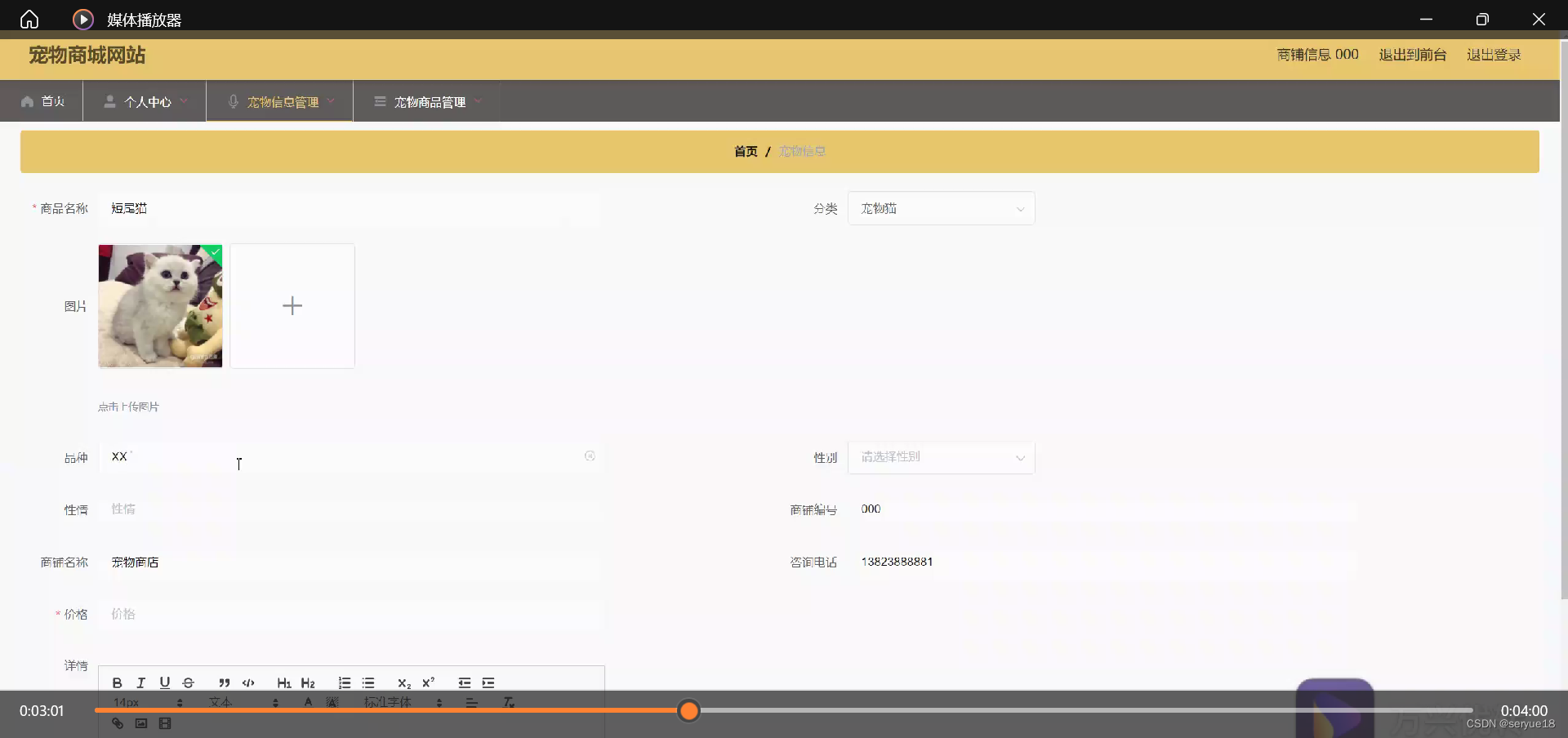
Task: Click the 宠物商城网站 site title
Action: click(x=87, y=55)
